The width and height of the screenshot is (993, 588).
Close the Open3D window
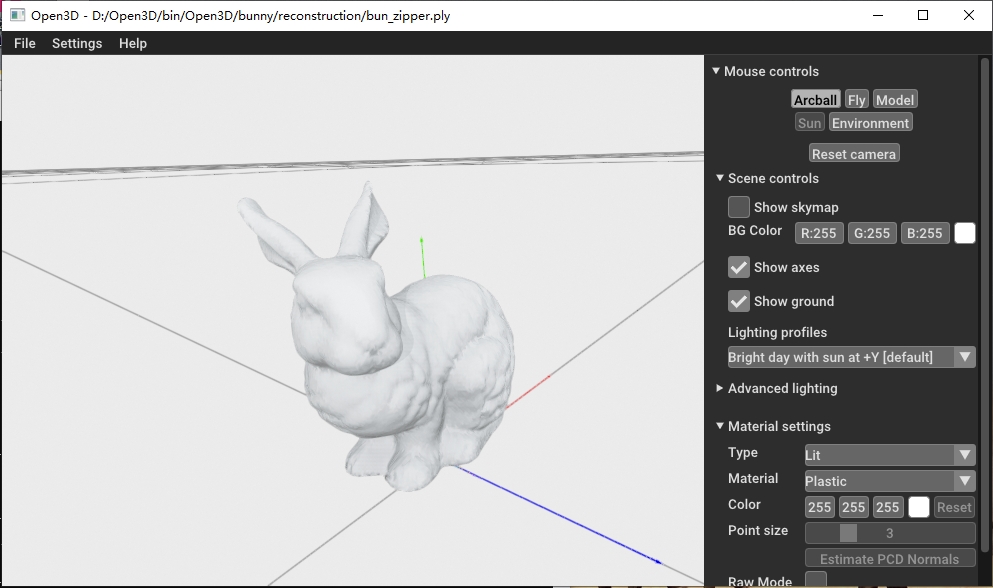coord(969,15)
